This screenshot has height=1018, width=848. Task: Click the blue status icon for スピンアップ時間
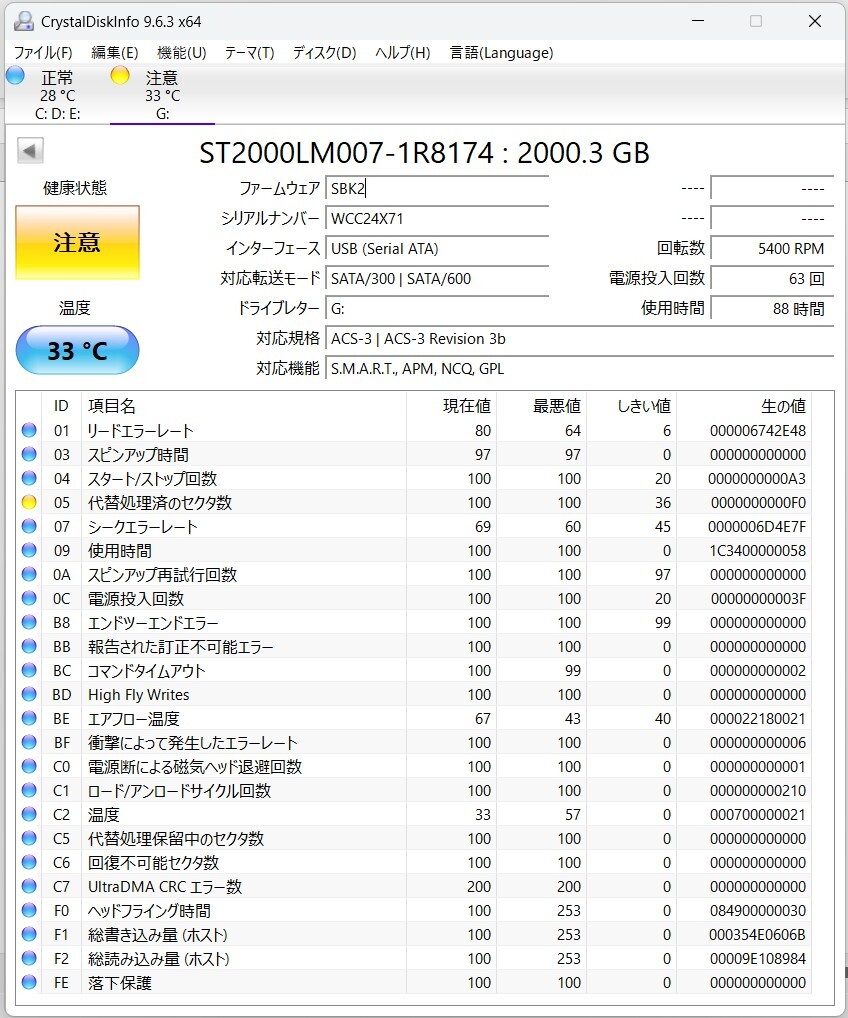coord(29,454)
